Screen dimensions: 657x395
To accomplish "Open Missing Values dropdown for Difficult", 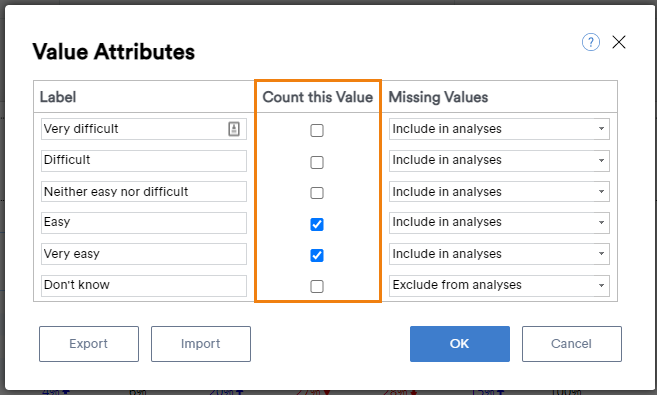I will click(499, 160).
